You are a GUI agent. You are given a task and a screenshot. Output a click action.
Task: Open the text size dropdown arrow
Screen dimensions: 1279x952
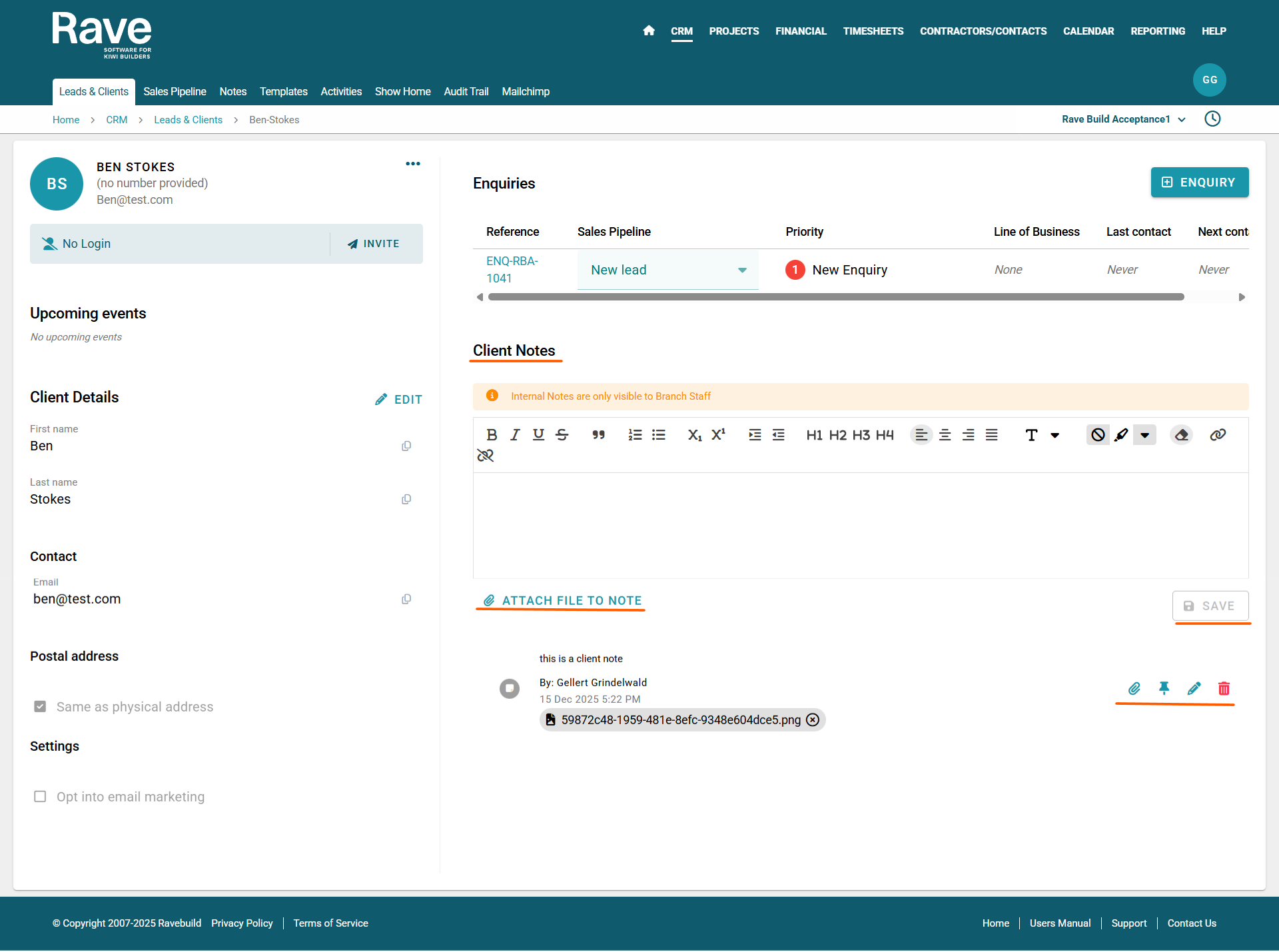tap(1055, 435)
